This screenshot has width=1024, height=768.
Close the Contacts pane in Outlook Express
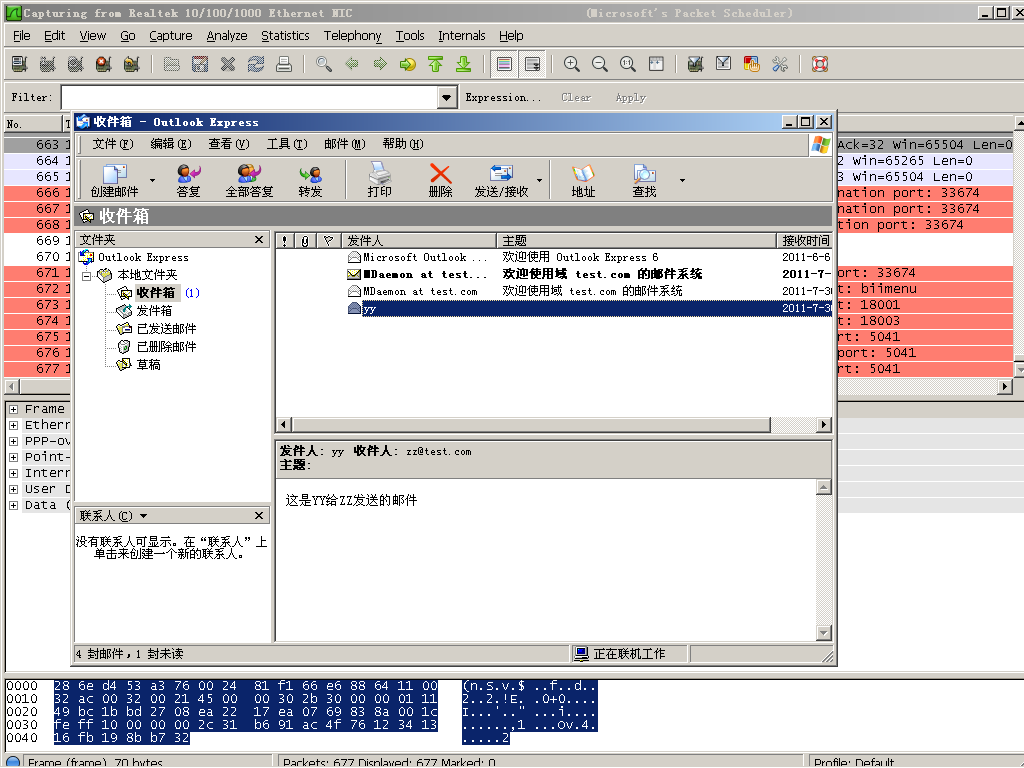[259, 516]
